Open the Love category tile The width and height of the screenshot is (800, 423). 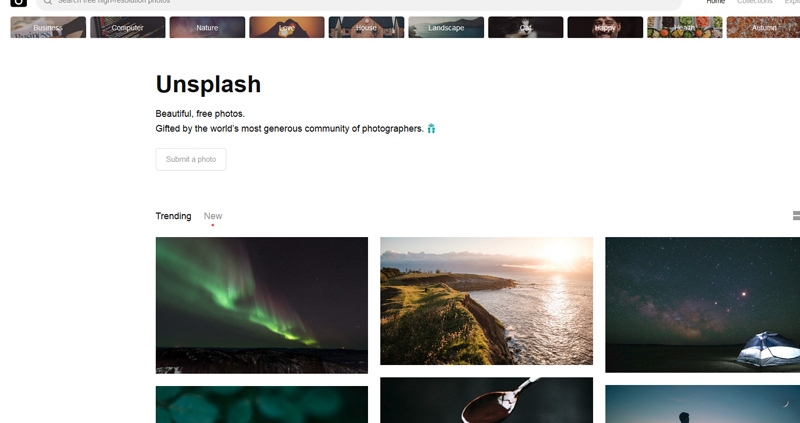point(287,28)
